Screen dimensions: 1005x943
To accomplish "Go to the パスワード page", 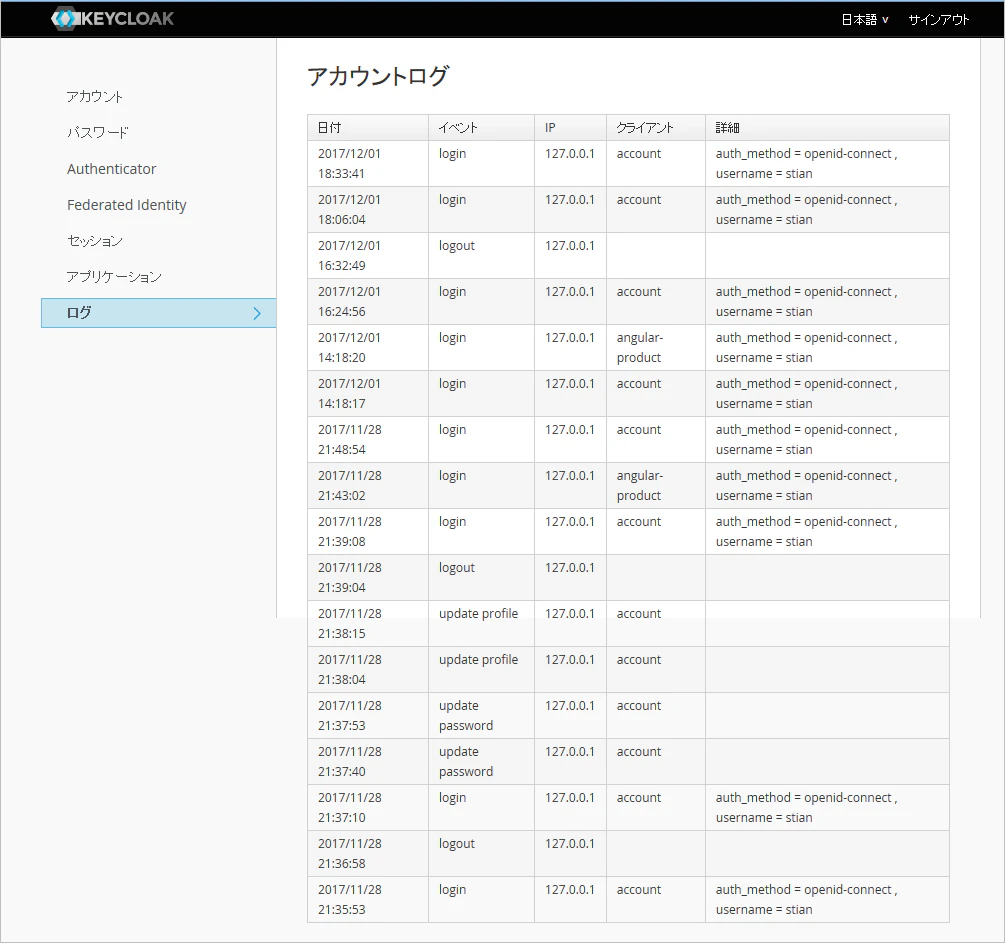I will coord(97,133).
